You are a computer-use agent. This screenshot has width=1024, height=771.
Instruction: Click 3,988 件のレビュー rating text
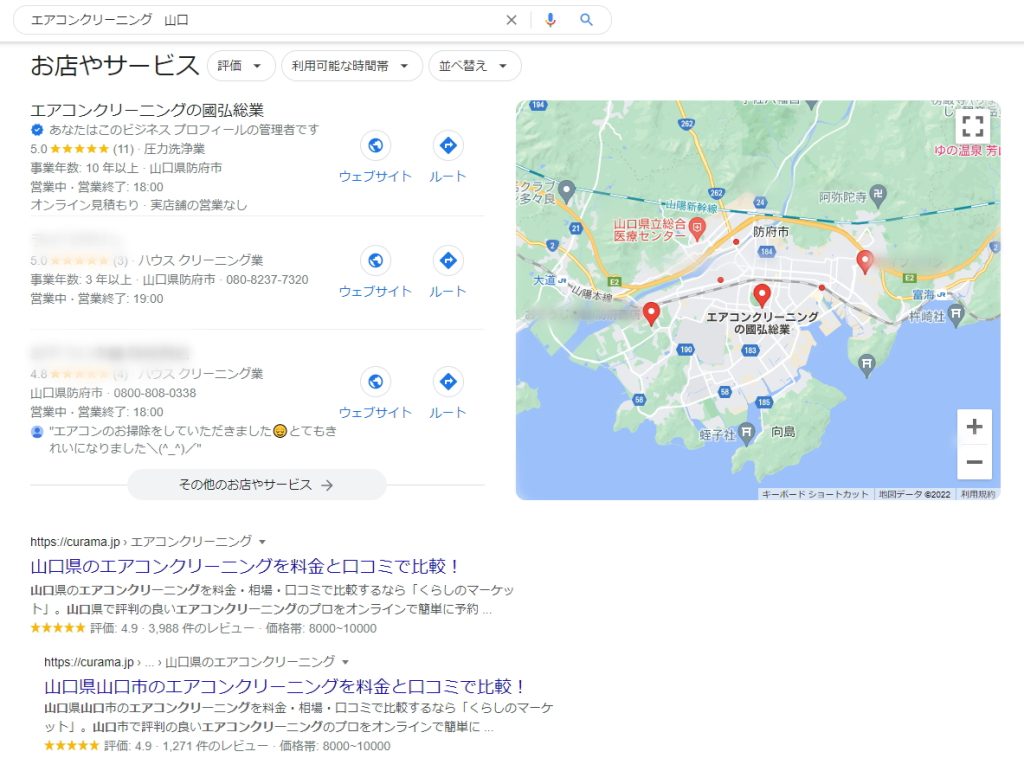[x=201, y=628]
